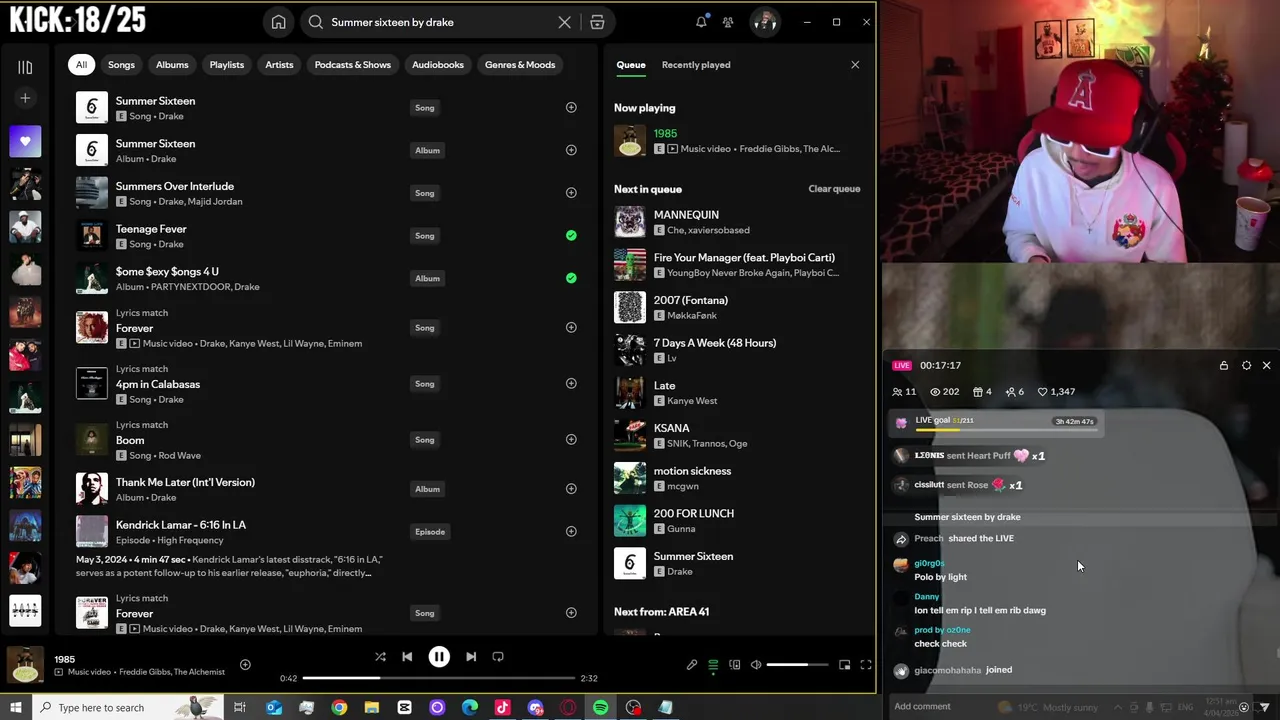Viewport: 1280px width, 720px height.
Task: Toggle repeat in the player bar
Action: 498,657
